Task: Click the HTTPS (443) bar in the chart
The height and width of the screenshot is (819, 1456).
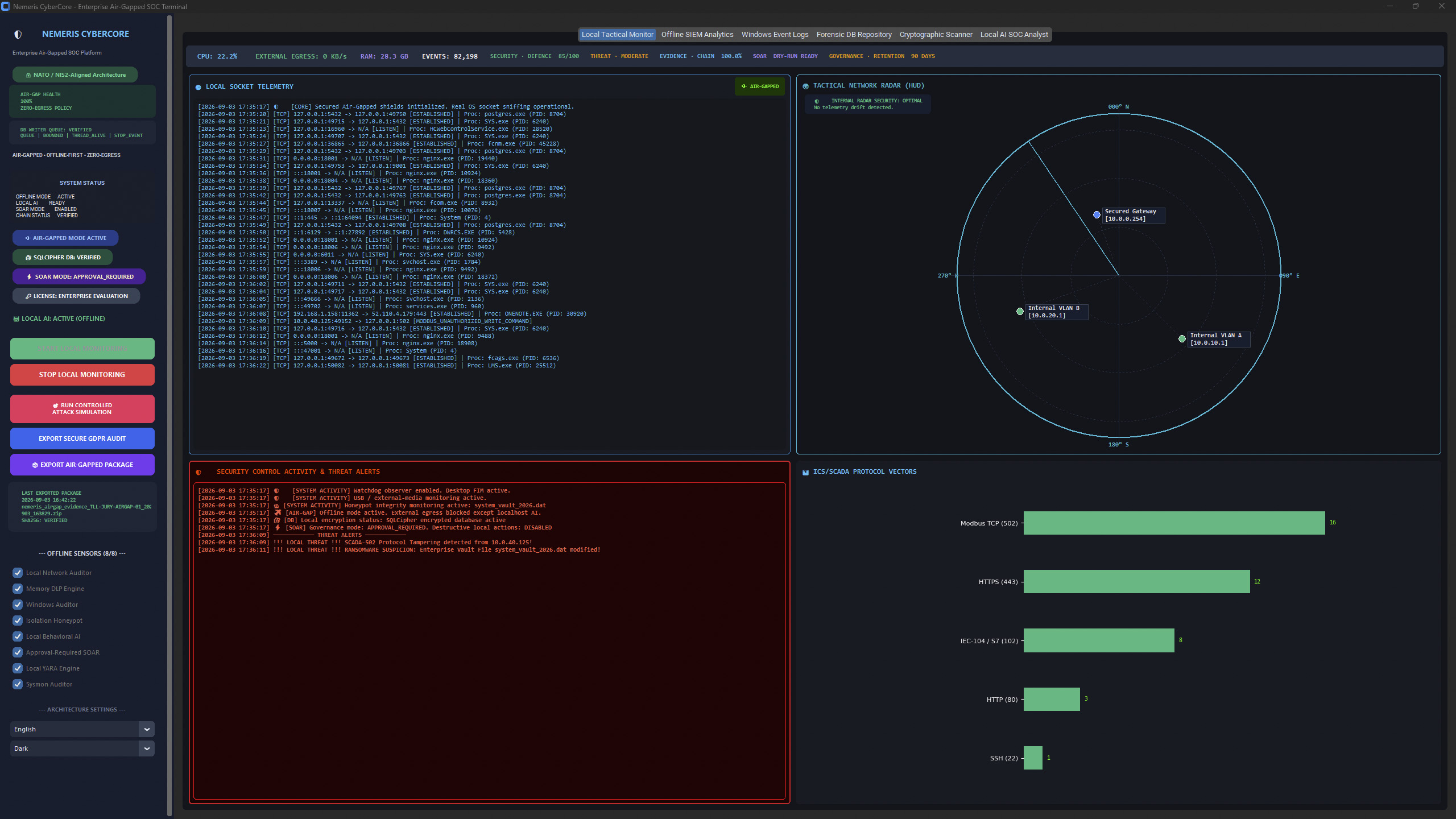Action: [x=1136, y=582]
